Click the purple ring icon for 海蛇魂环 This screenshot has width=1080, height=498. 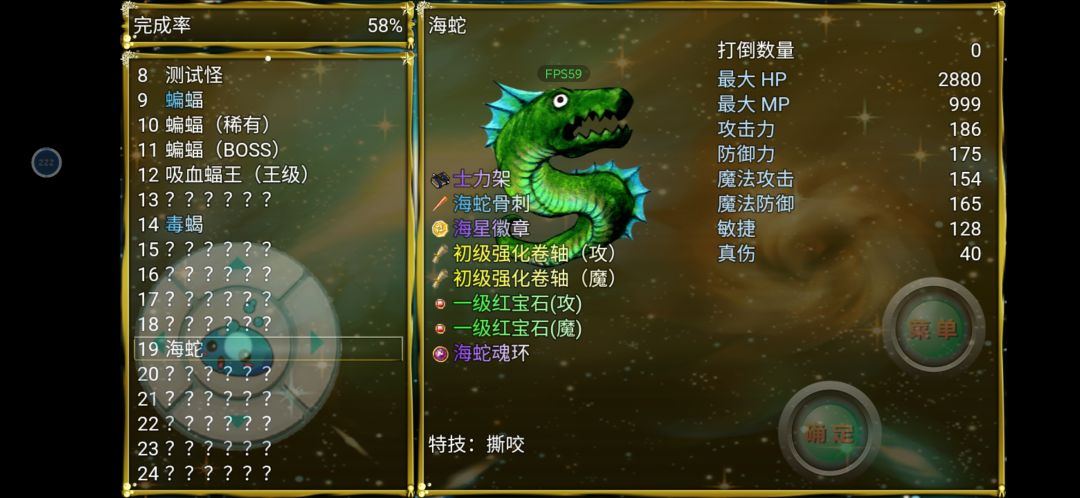click(x=440, y=354)
